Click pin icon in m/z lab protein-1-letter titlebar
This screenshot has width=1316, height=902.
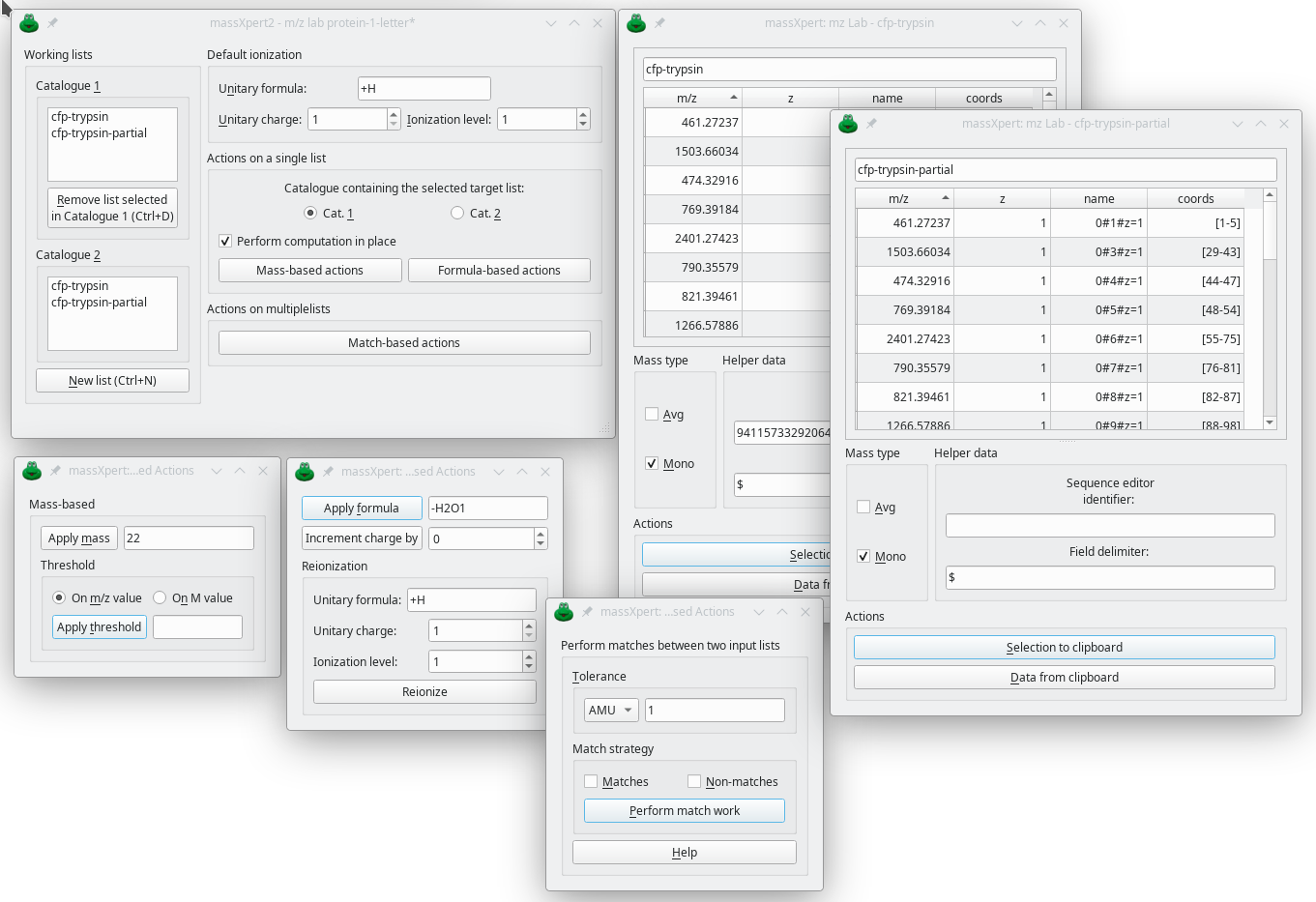53,22
